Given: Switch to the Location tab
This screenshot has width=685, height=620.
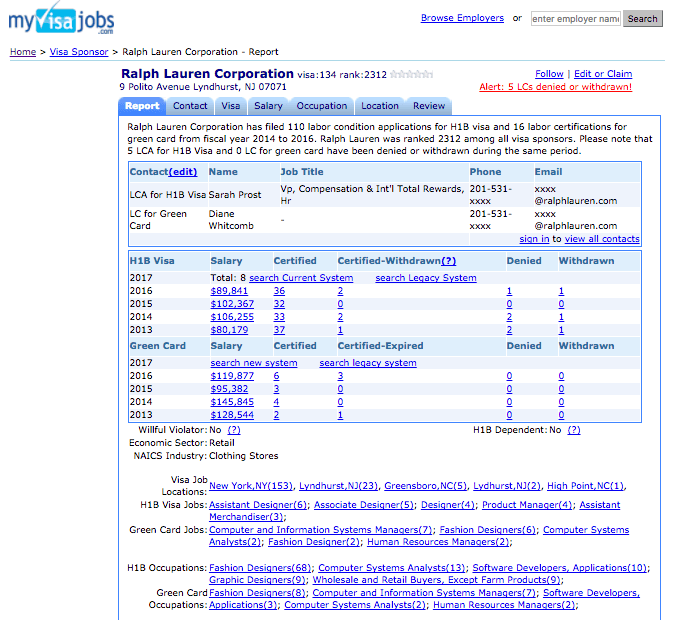Looking at the screenshot, I should click(380, 106).
